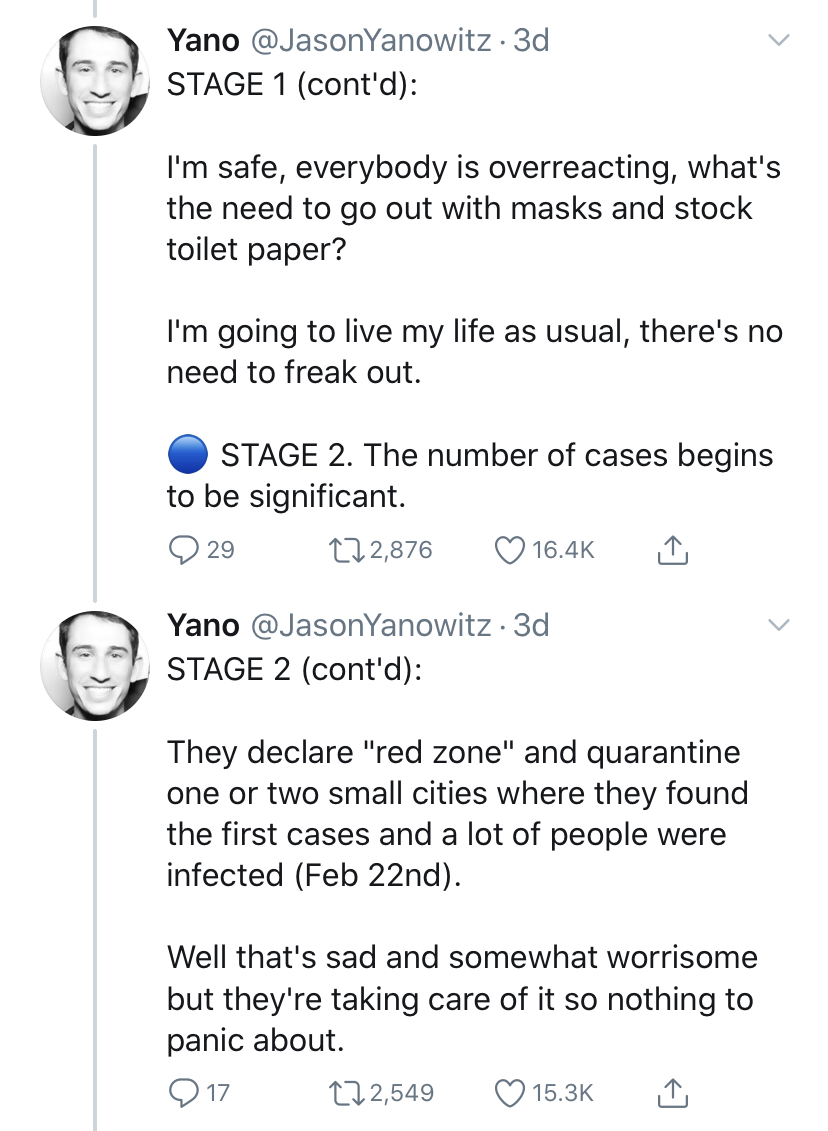Open dropdown menu on STAGE 2 tweet
Viewport: 828px width, 1131px height.
(777, 625)
